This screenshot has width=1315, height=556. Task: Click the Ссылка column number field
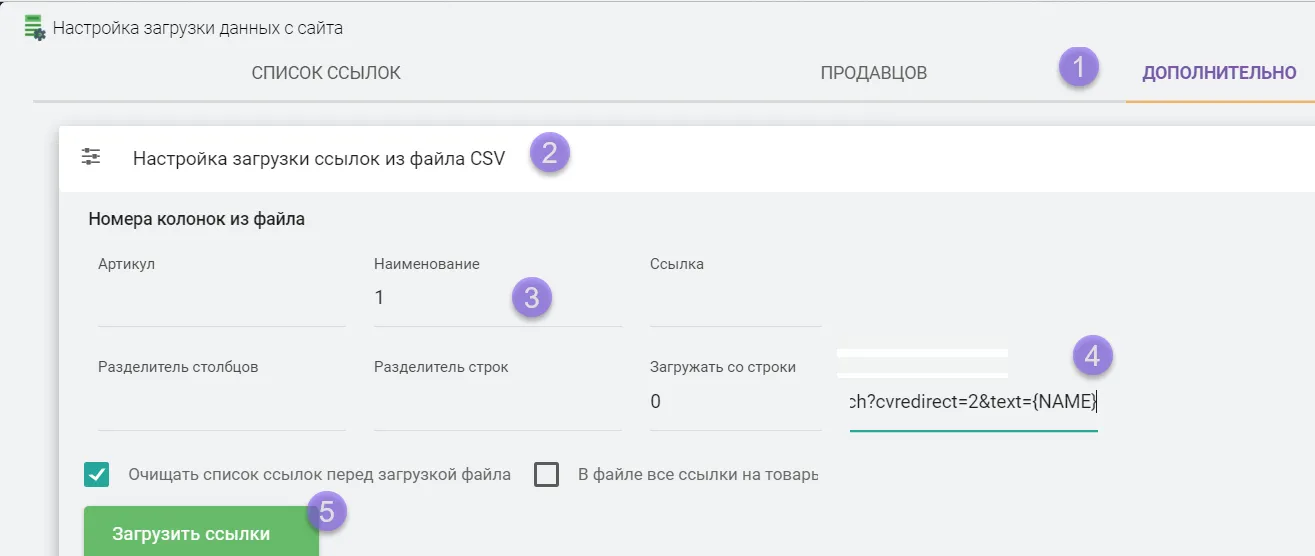click(735, 298)
